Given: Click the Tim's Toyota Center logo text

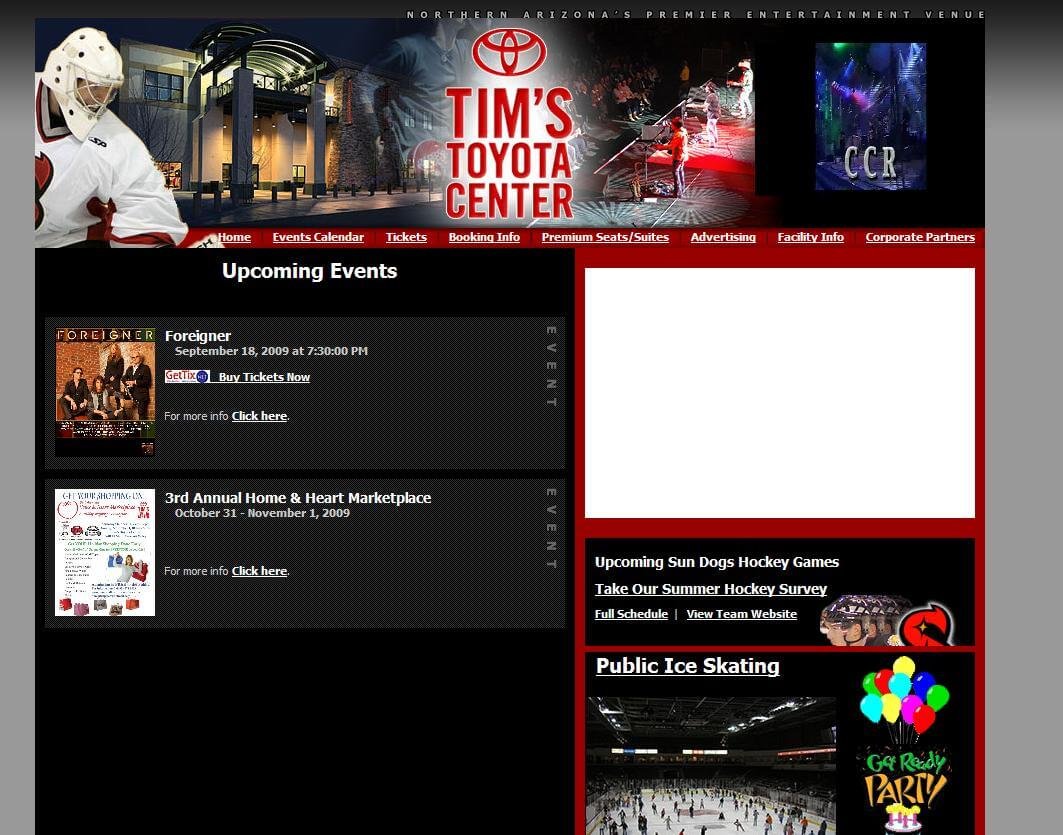Looking at the screenshot, I should 509,153.
